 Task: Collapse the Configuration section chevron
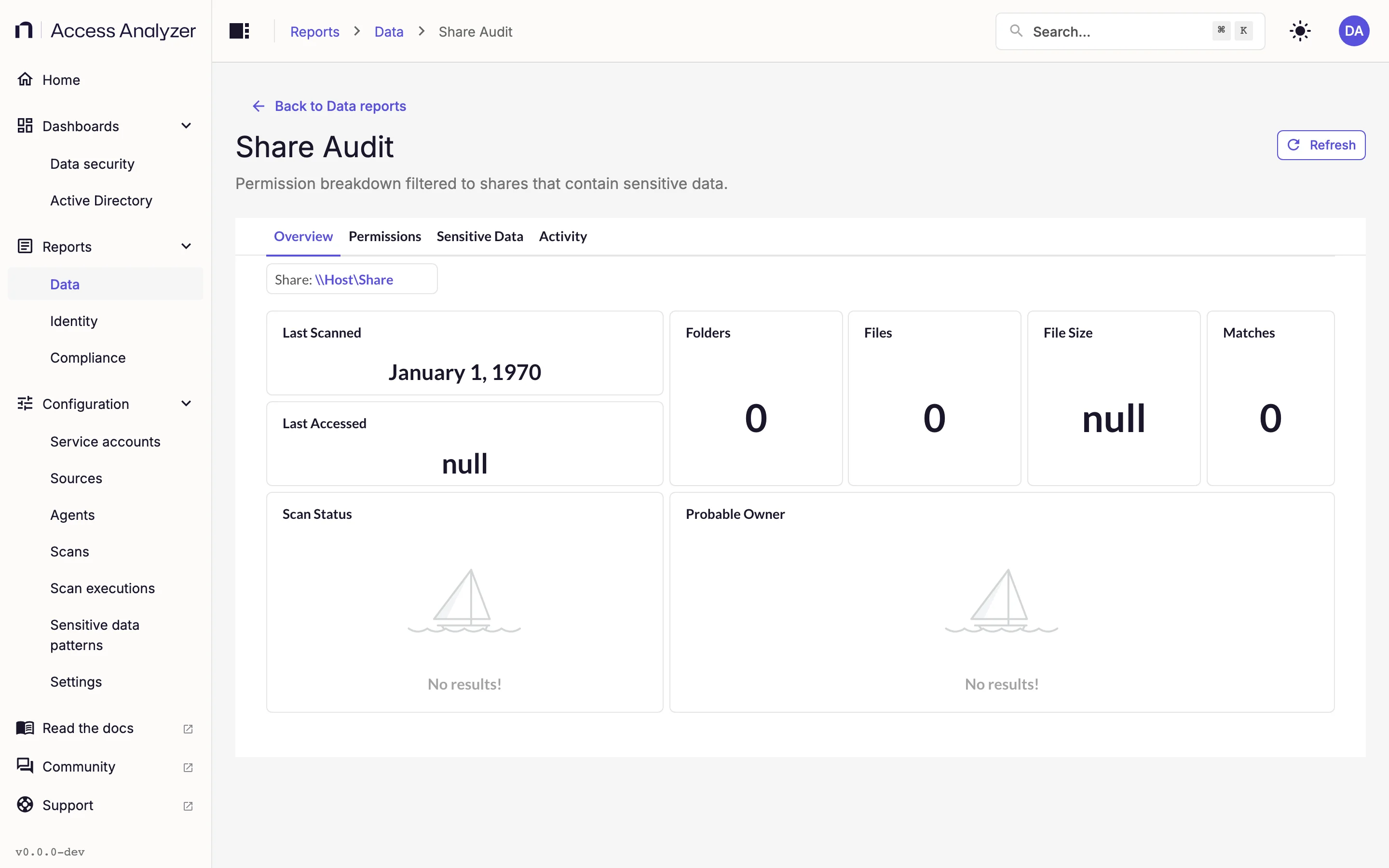point(186,404)
